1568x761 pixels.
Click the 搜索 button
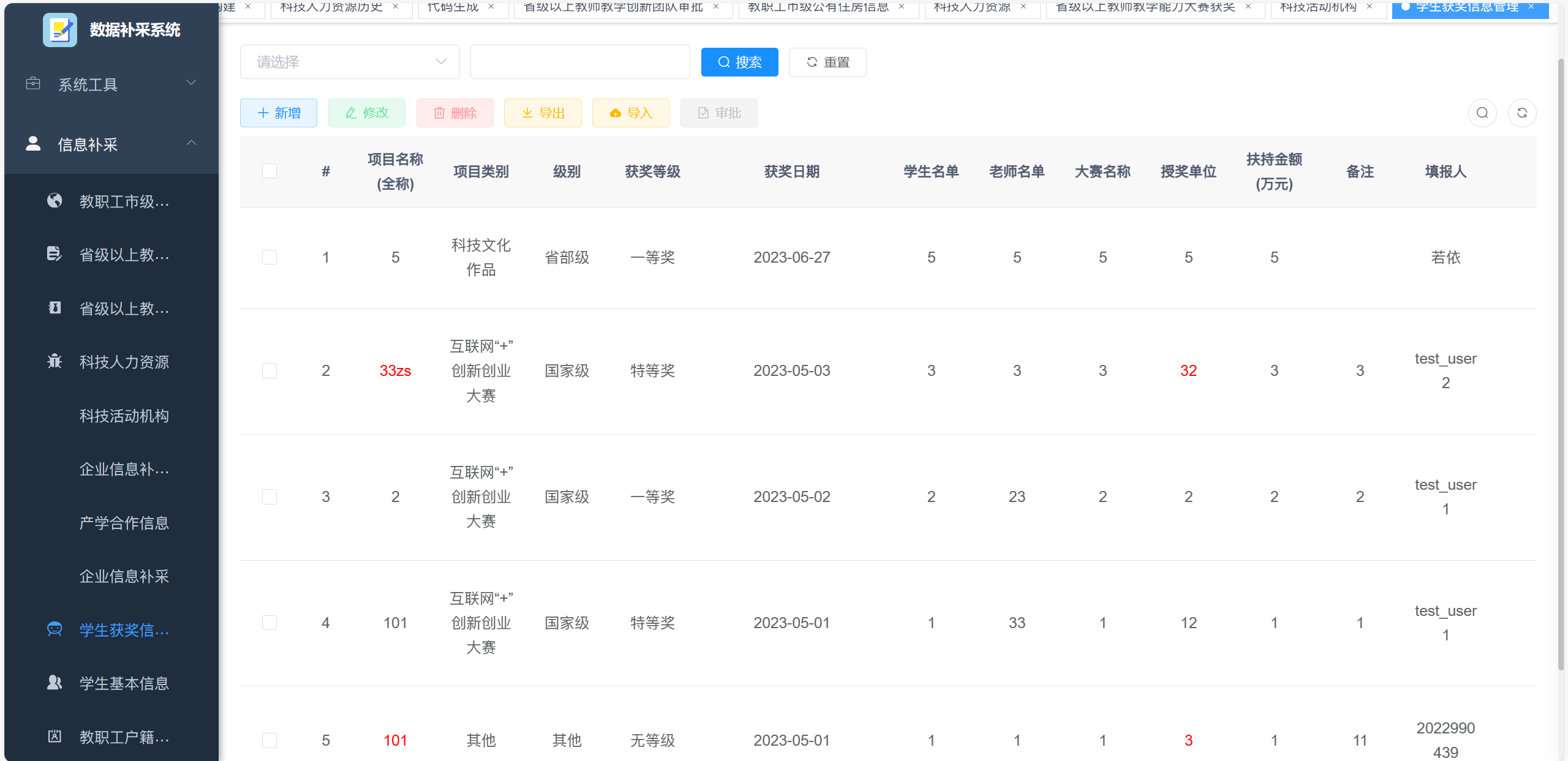[739, 62]
